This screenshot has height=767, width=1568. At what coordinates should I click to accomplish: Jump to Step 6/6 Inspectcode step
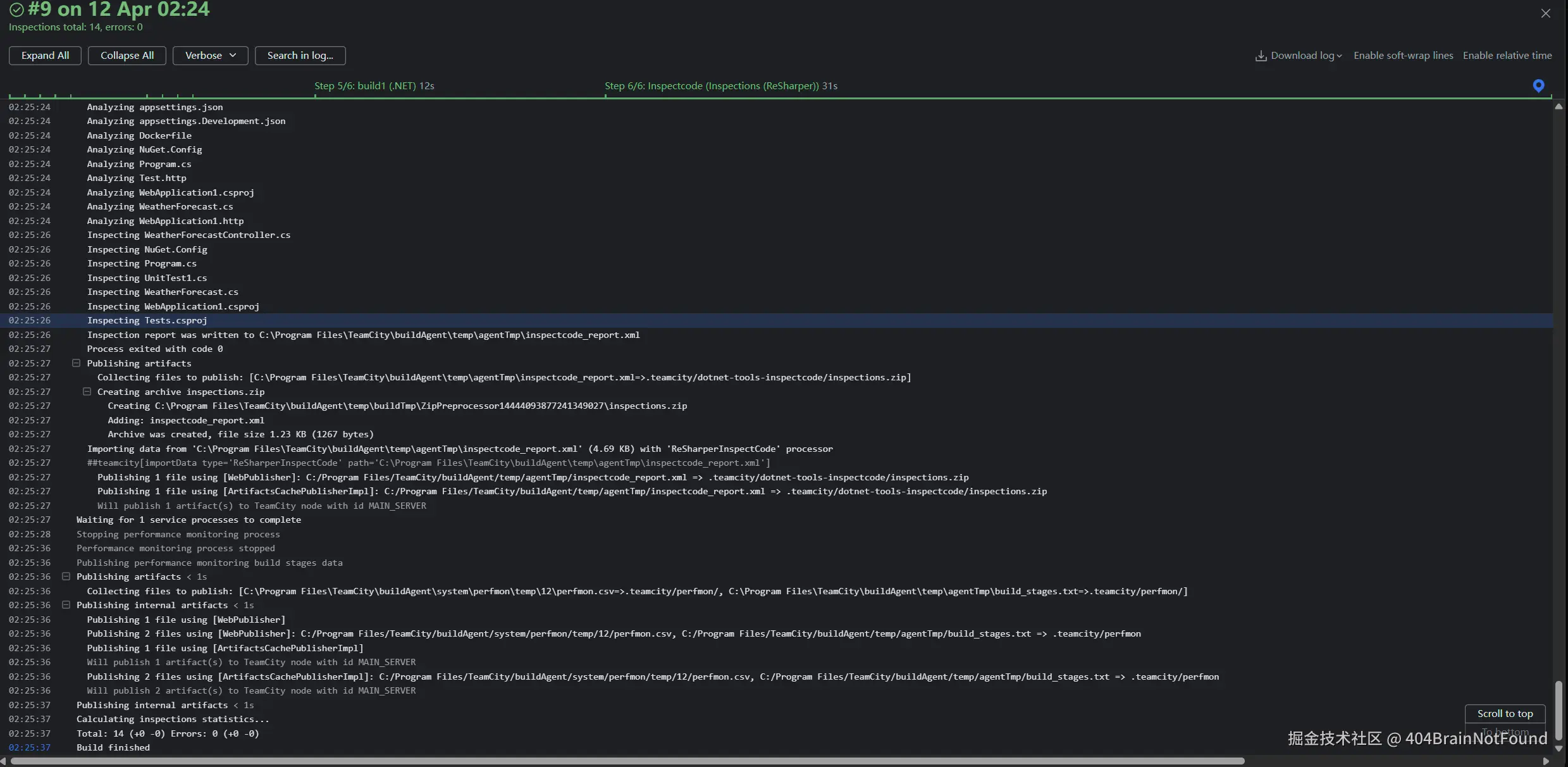(720, 86)
